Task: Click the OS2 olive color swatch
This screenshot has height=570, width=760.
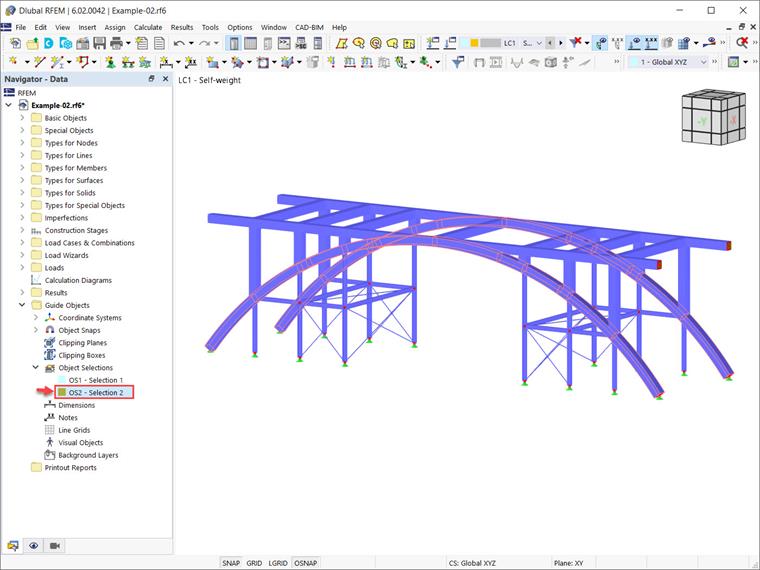Action: 62,392
